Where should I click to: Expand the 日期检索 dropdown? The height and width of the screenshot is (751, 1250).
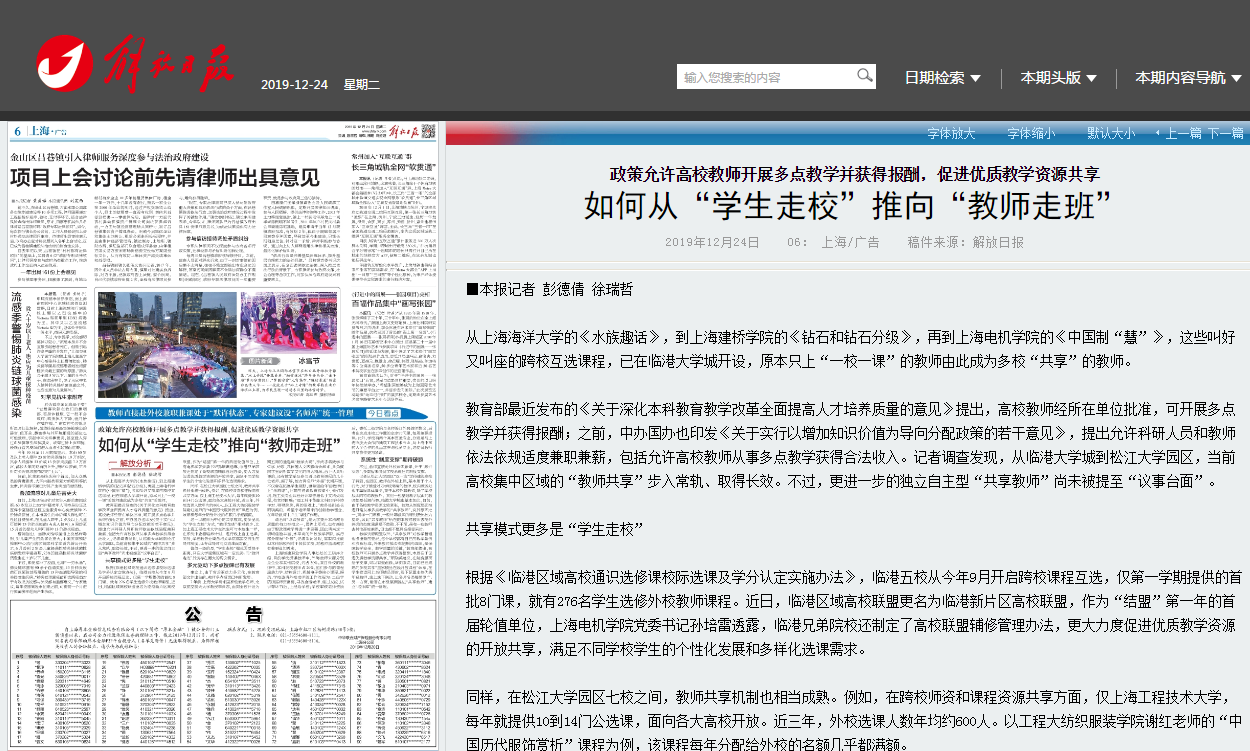[942, 78]
